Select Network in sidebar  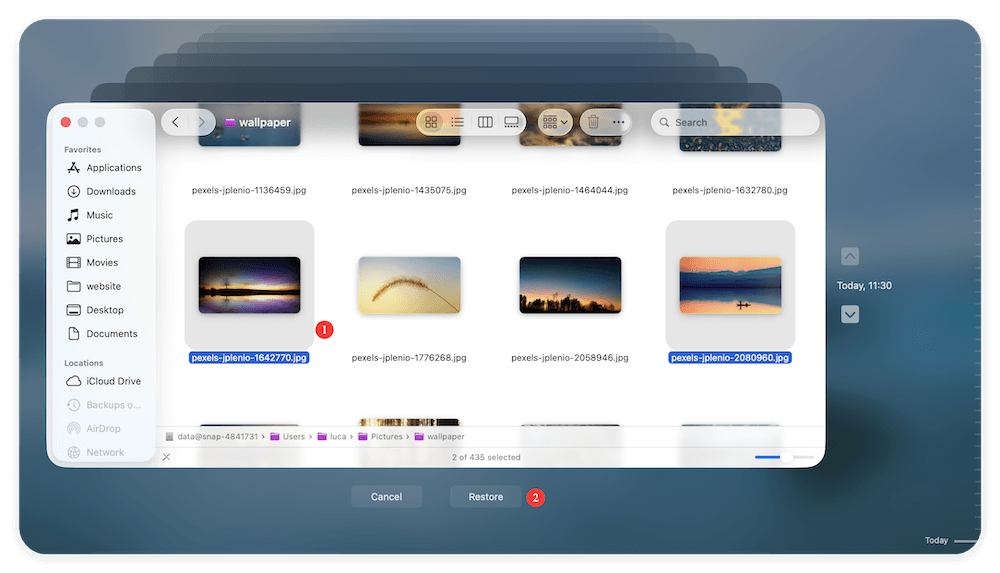[x=96, y=452]
